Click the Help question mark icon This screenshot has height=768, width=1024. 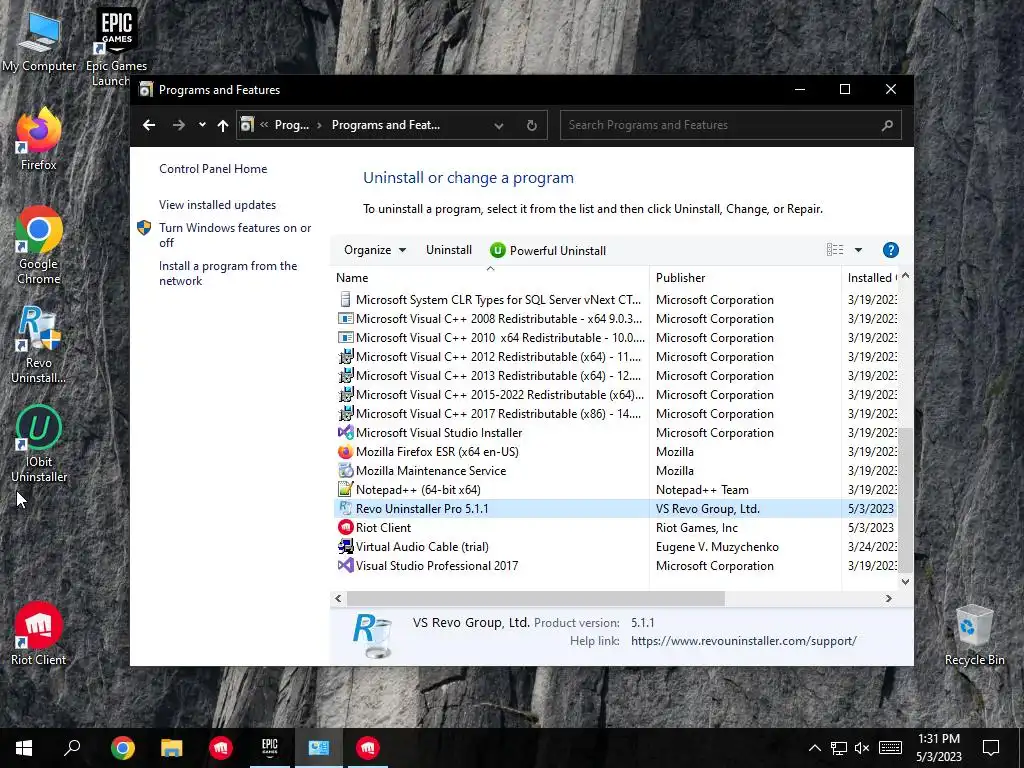(890, 250)
